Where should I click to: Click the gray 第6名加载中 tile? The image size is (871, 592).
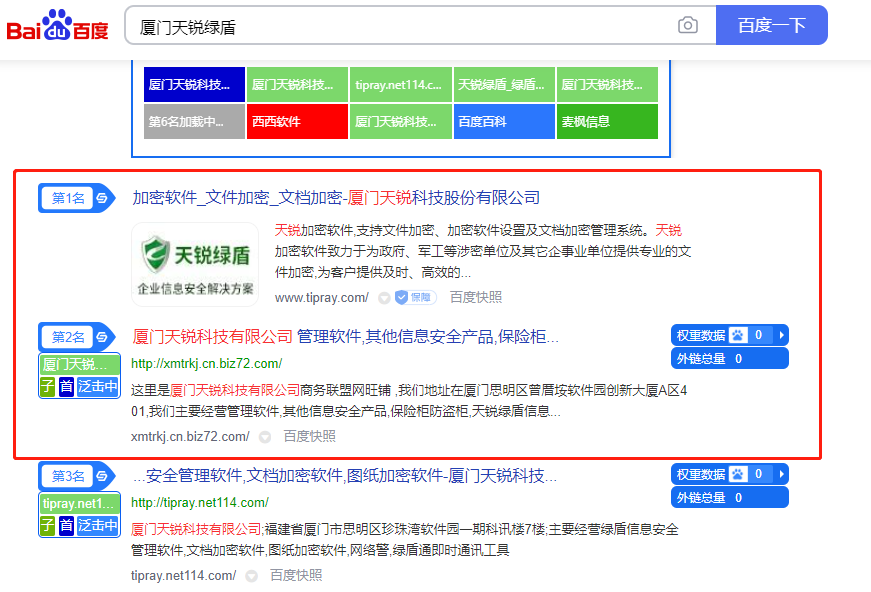[194, 121]
